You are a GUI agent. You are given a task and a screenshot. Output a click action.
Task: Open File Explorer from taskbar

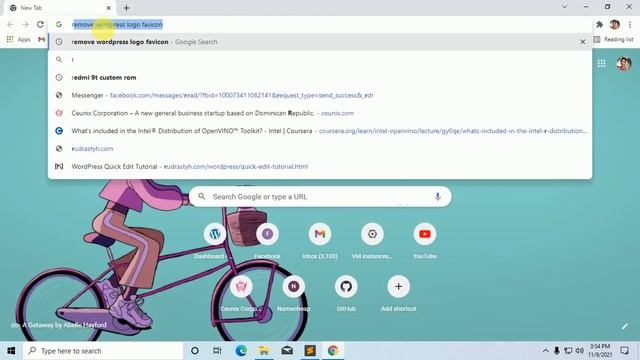[264, 351]
